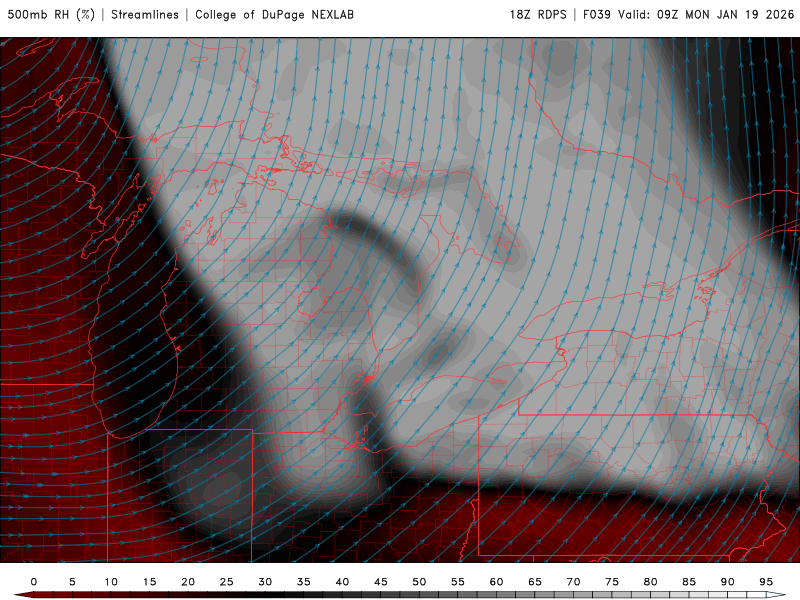Click the "Valid: 09Z MON JAN 19 2026" text

(706, 14)
